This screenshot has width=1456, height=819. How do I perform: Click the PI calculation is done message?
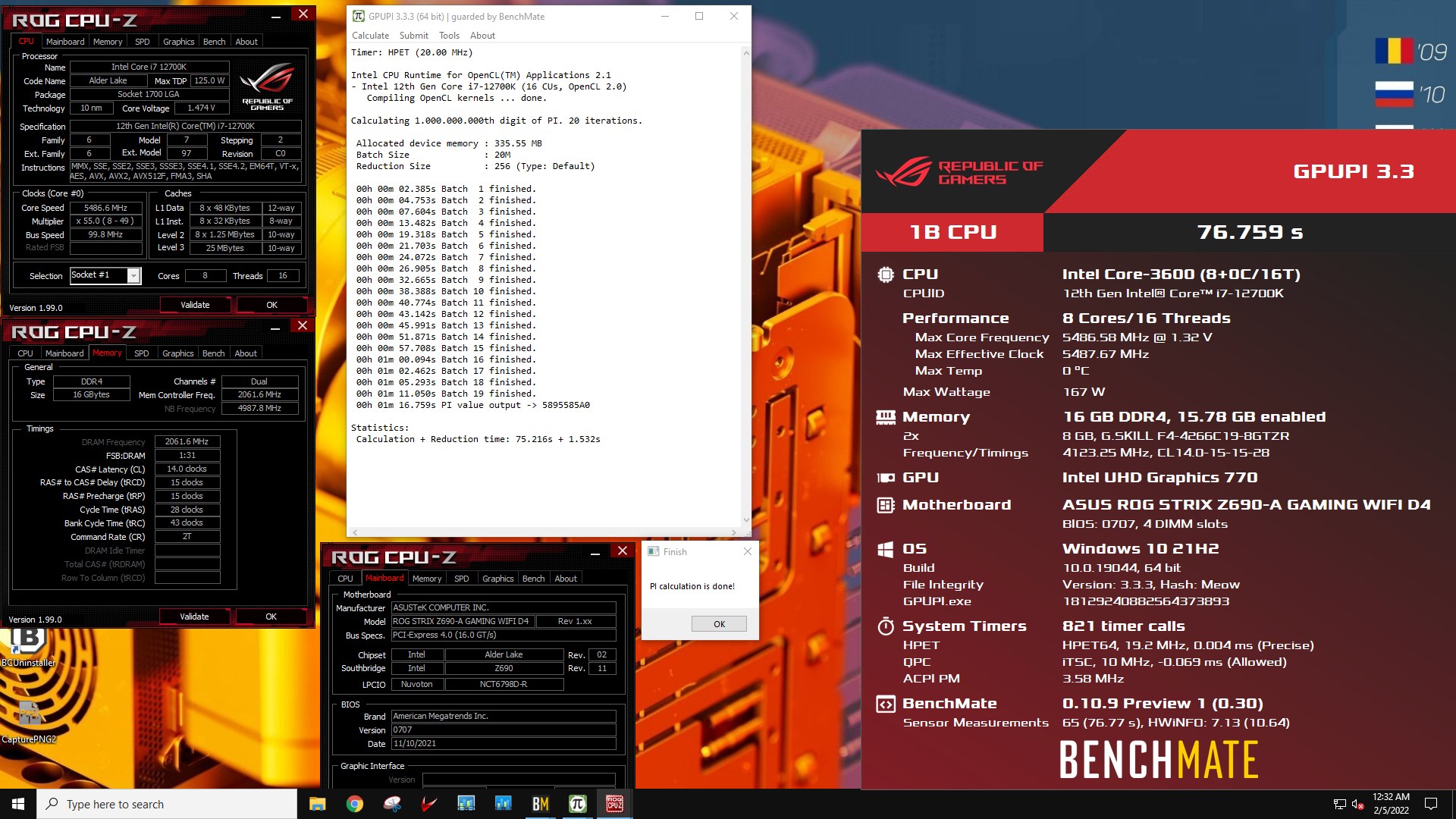coord(692,586)
